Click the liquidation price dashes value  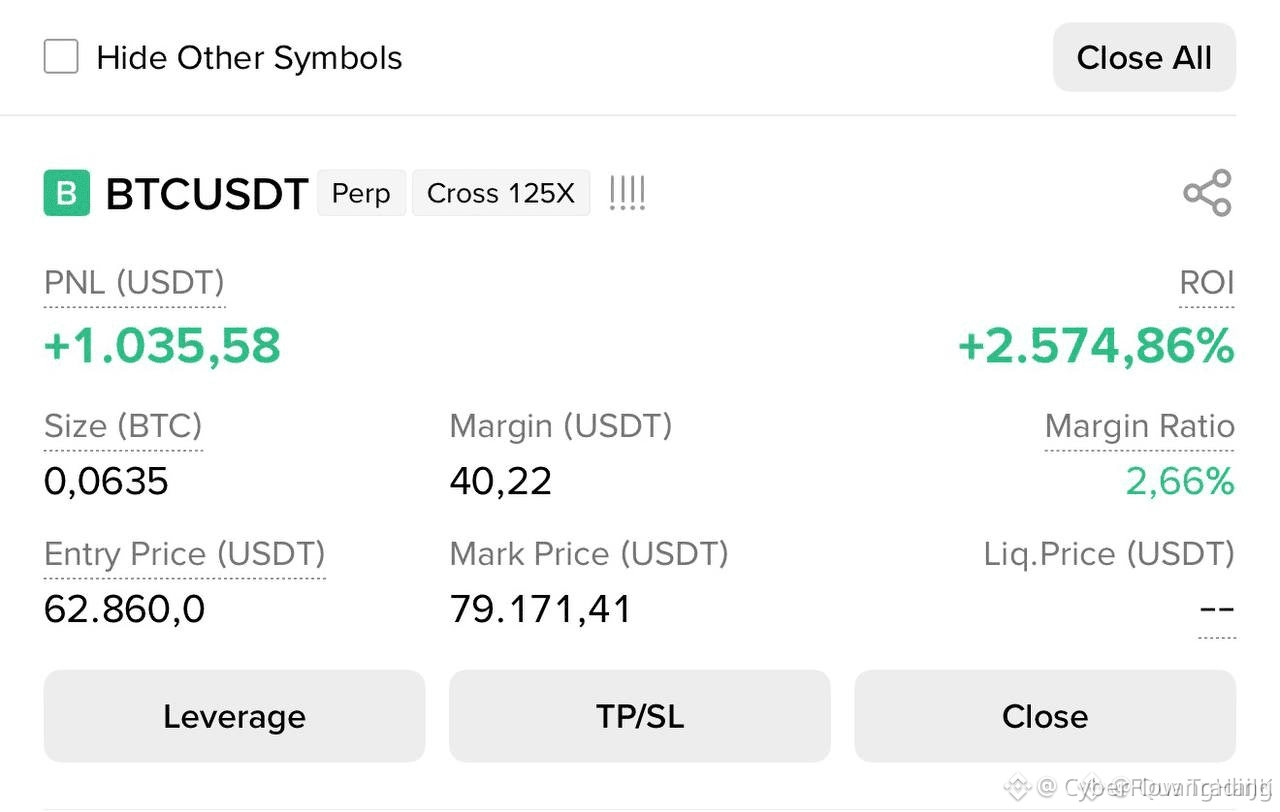(x=1216, y=609)
